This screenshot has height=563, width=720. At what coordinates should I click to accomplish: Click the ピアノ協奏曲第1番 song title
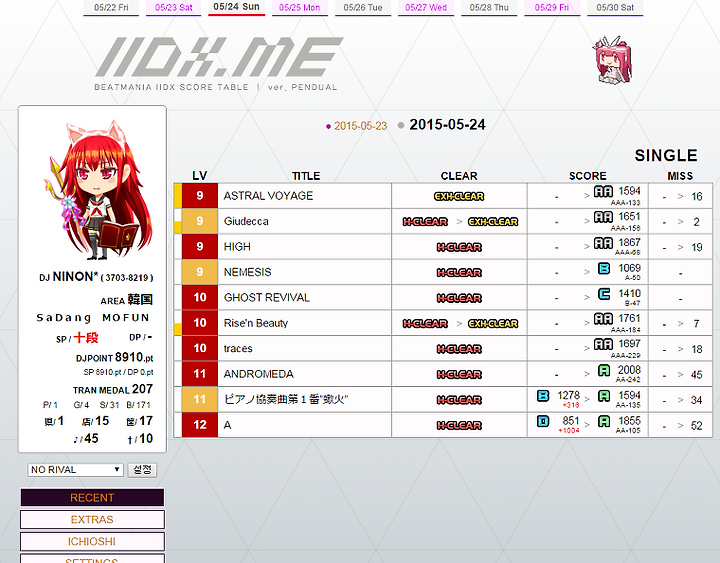click(x=286, y=400)
